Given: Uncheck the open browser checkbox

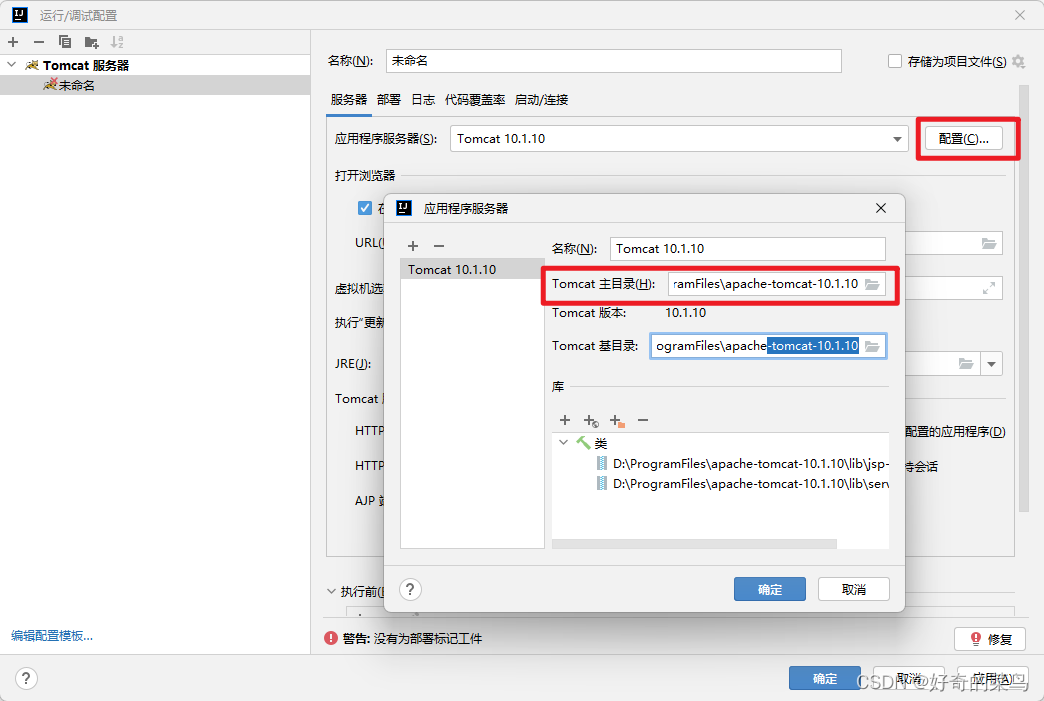Looking at the screenshot, I should coord(366,208).
